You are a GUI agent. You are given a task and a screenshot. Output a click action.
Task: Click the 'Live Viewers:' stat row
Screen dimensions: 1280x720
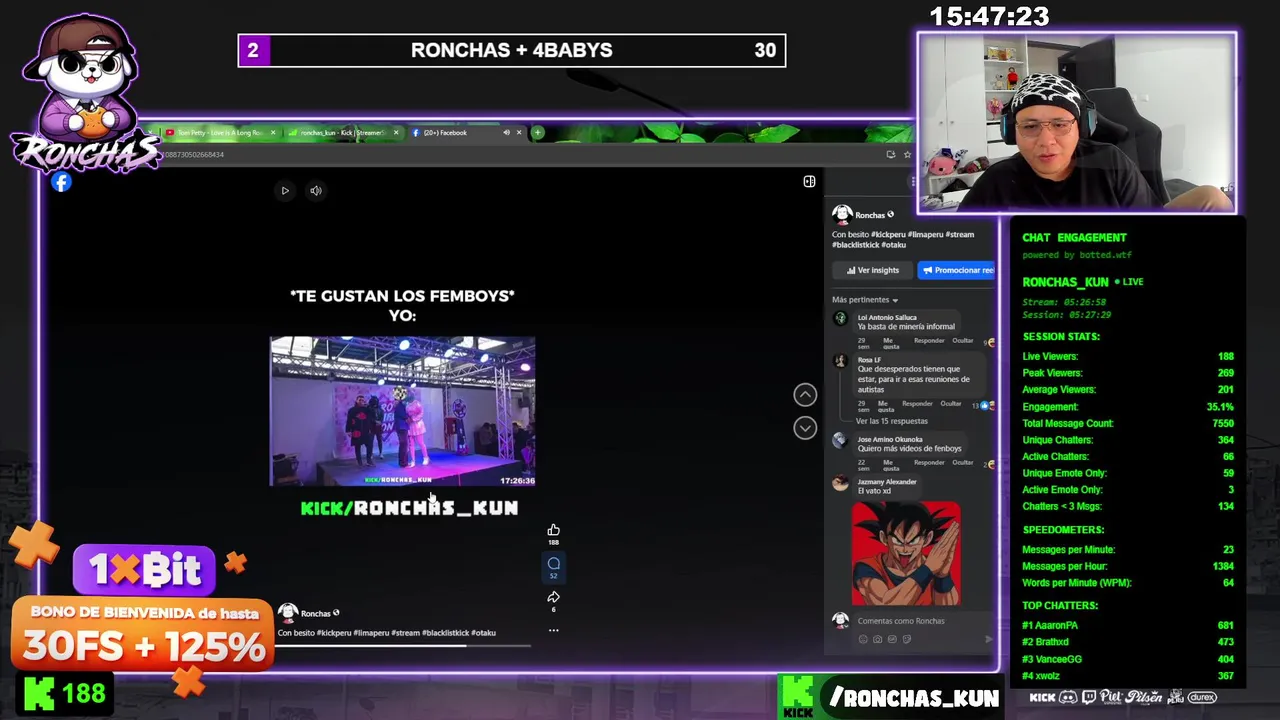[1128, 356]
